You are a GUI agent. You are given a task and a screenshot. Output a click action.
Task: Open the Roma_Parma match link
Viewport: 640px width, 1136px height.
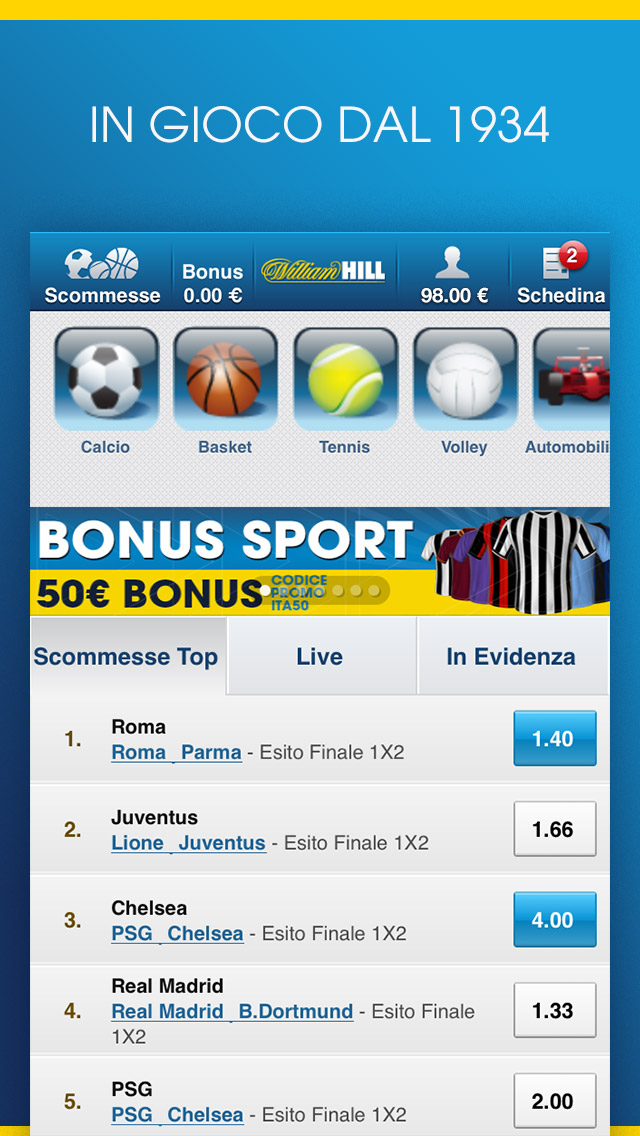[176, 753]
